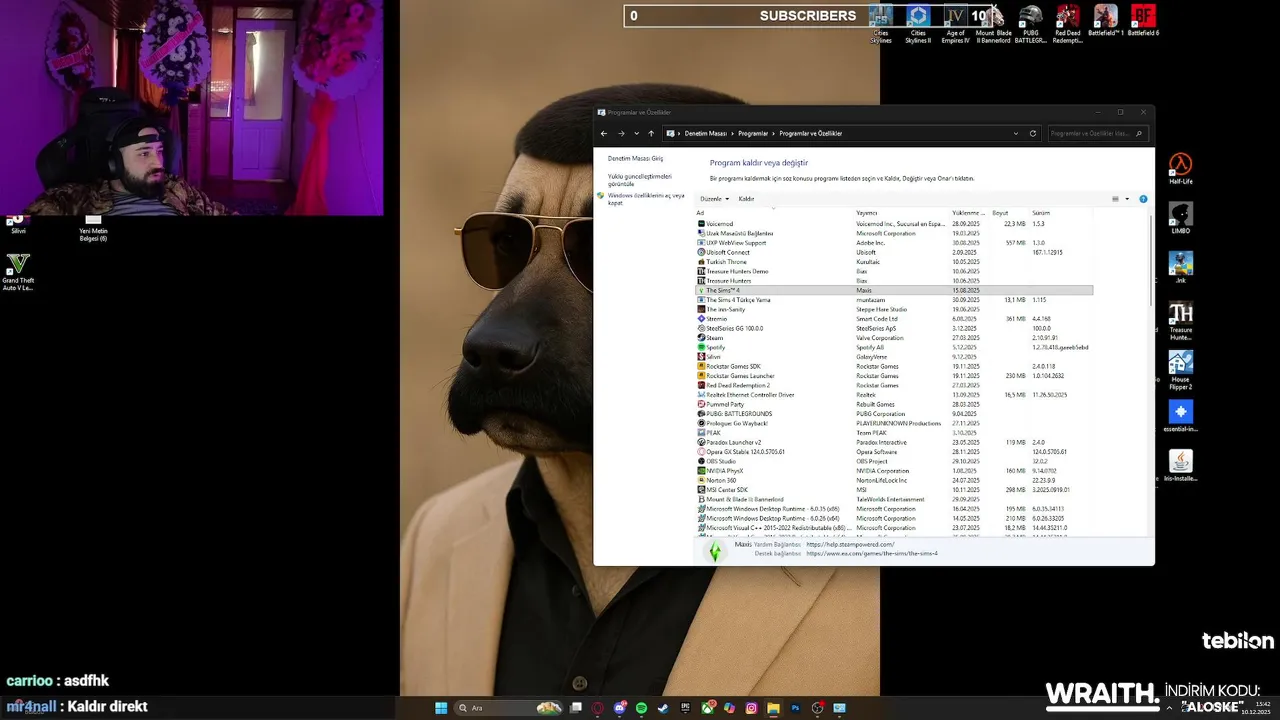
Task: Open the blue help icon
Action: [1143, 199]
